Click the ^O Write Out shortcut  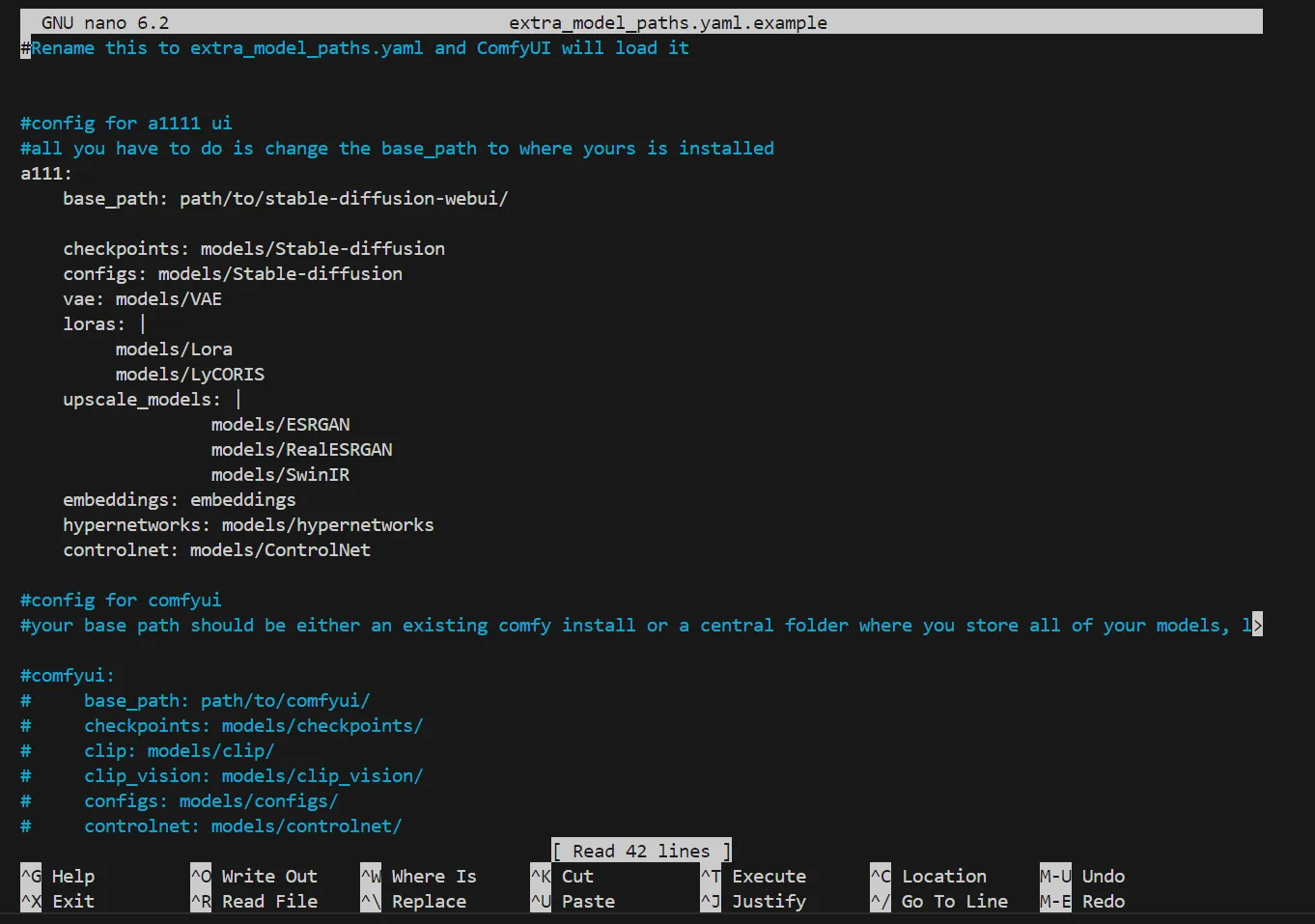click(x=254, y=876)
